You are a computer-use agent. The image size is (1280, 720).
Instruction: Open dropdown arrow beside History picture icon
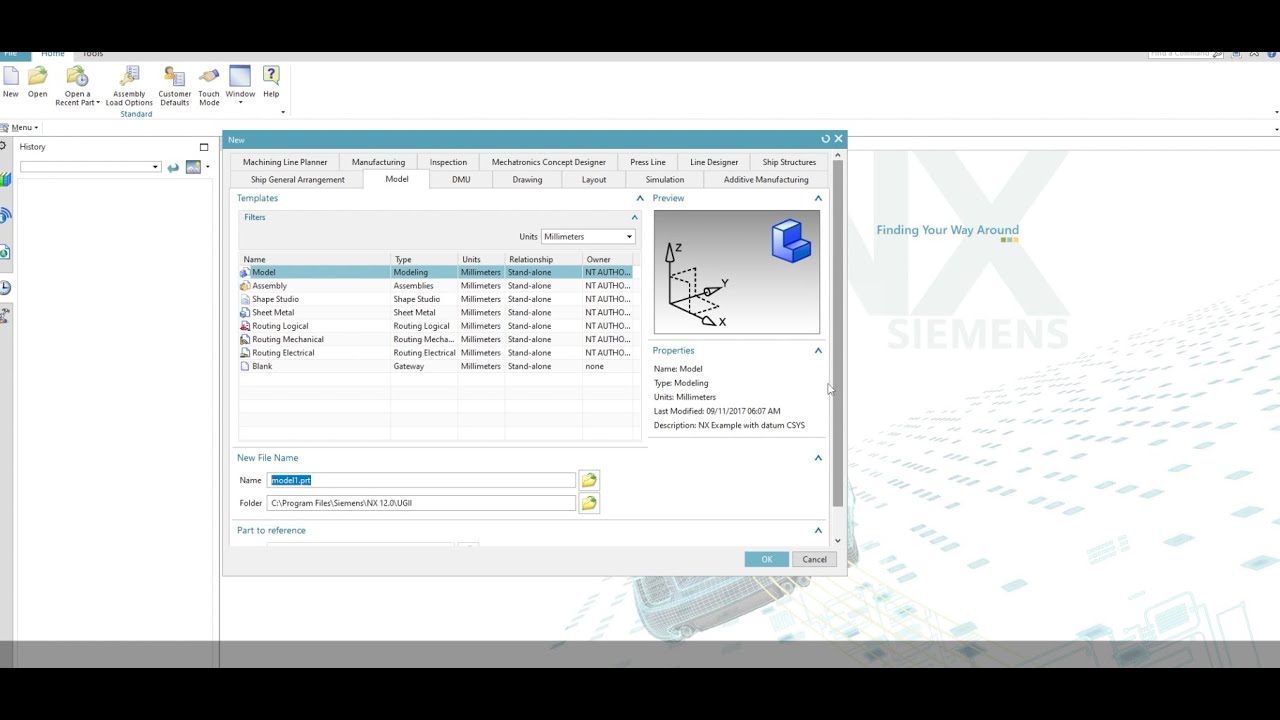[207, 167]
